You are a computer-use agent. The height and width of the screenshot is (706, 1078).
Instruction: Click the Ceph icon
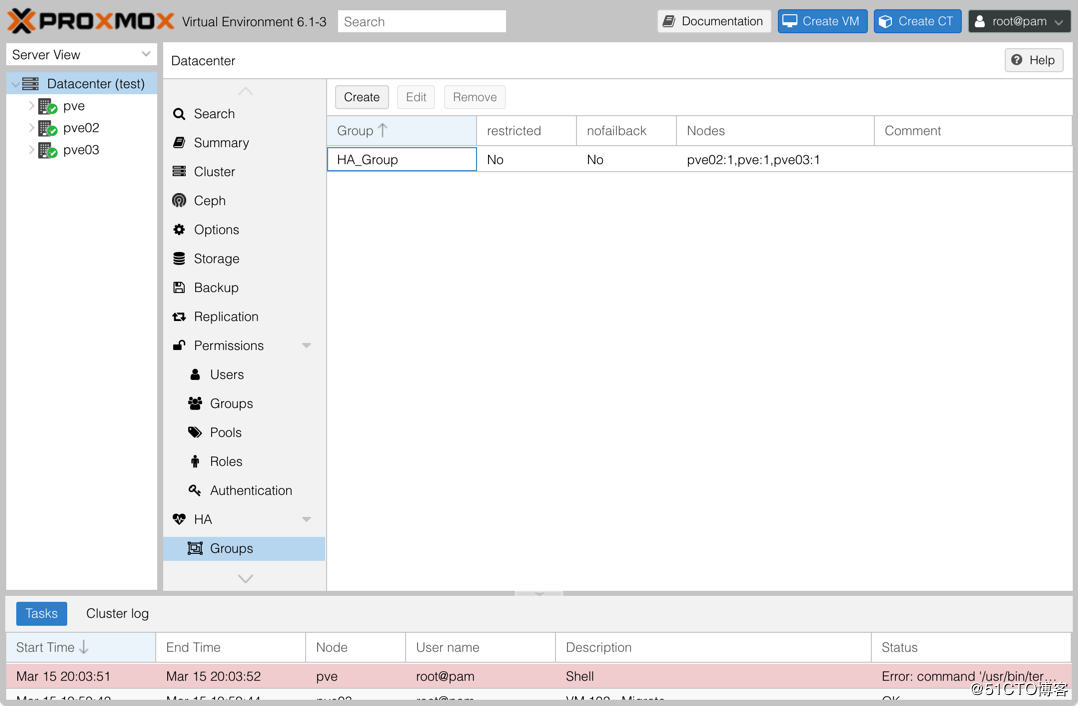click(179, 201)
